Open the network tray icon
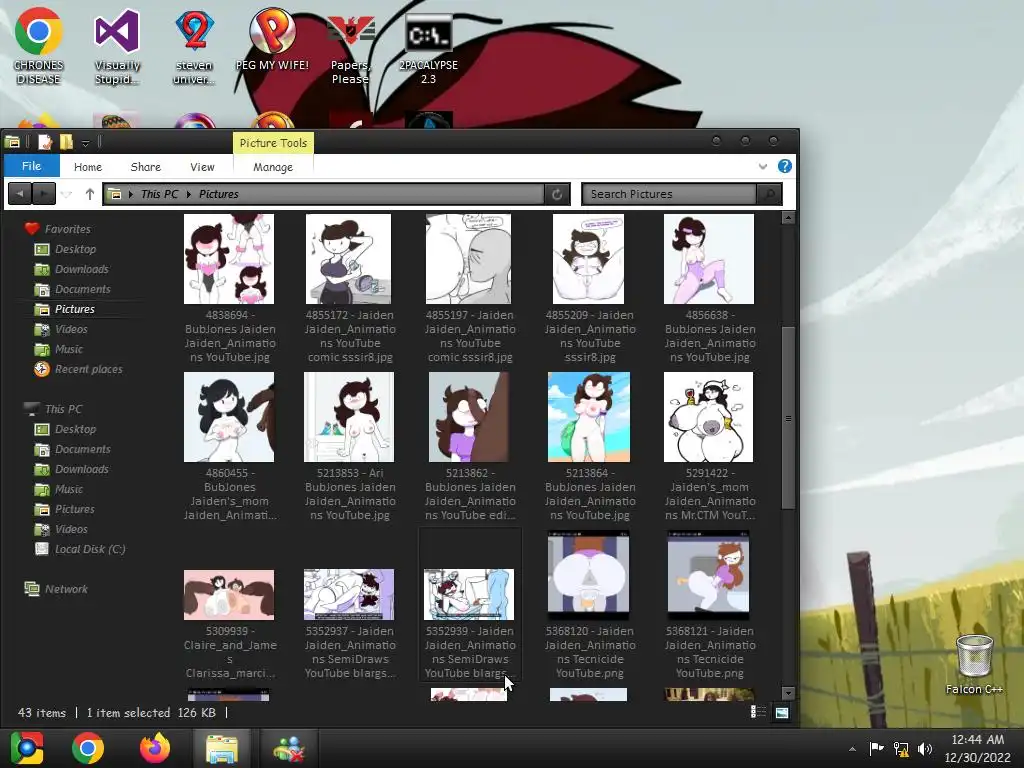The width and height of the screenshot is (1024, 768). pos(901,748)
